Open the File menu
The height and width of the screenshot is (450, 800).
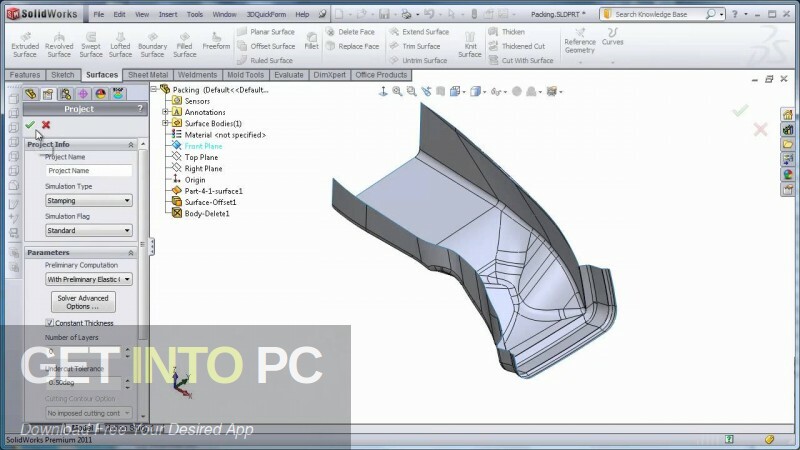pos(98,14)
